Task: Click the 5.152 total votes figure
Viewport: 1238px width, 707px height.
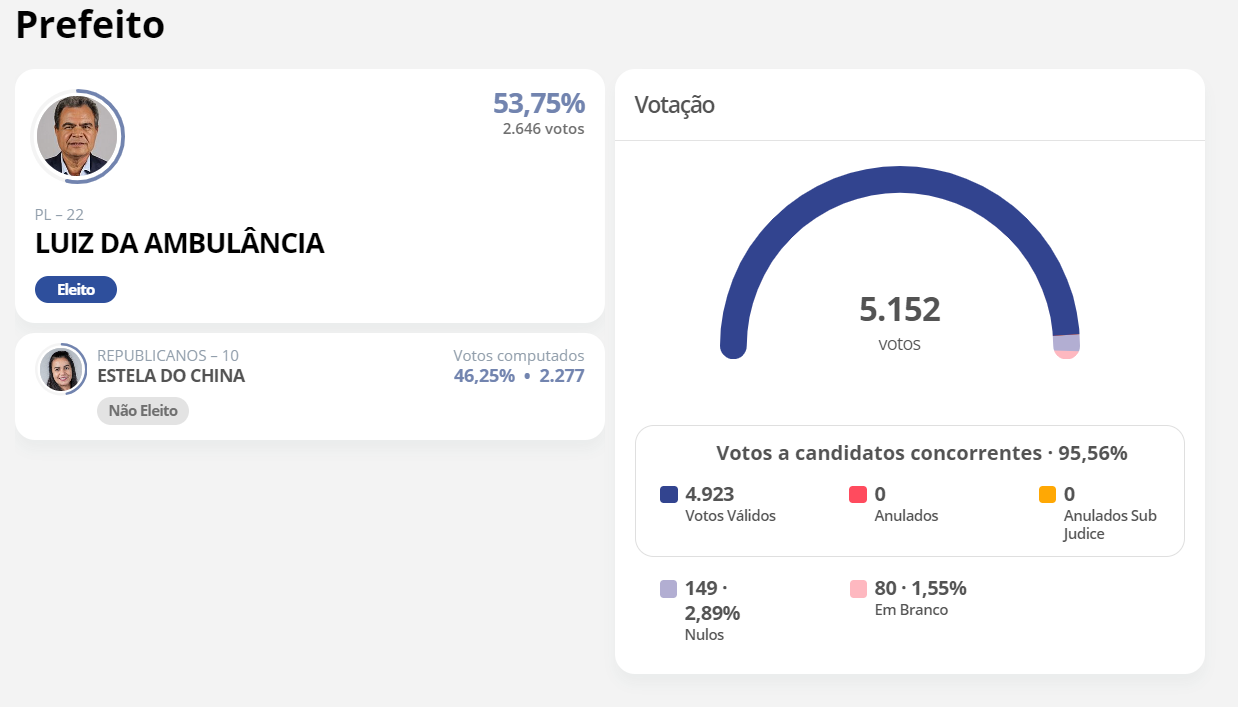Action: click(900, 309)
